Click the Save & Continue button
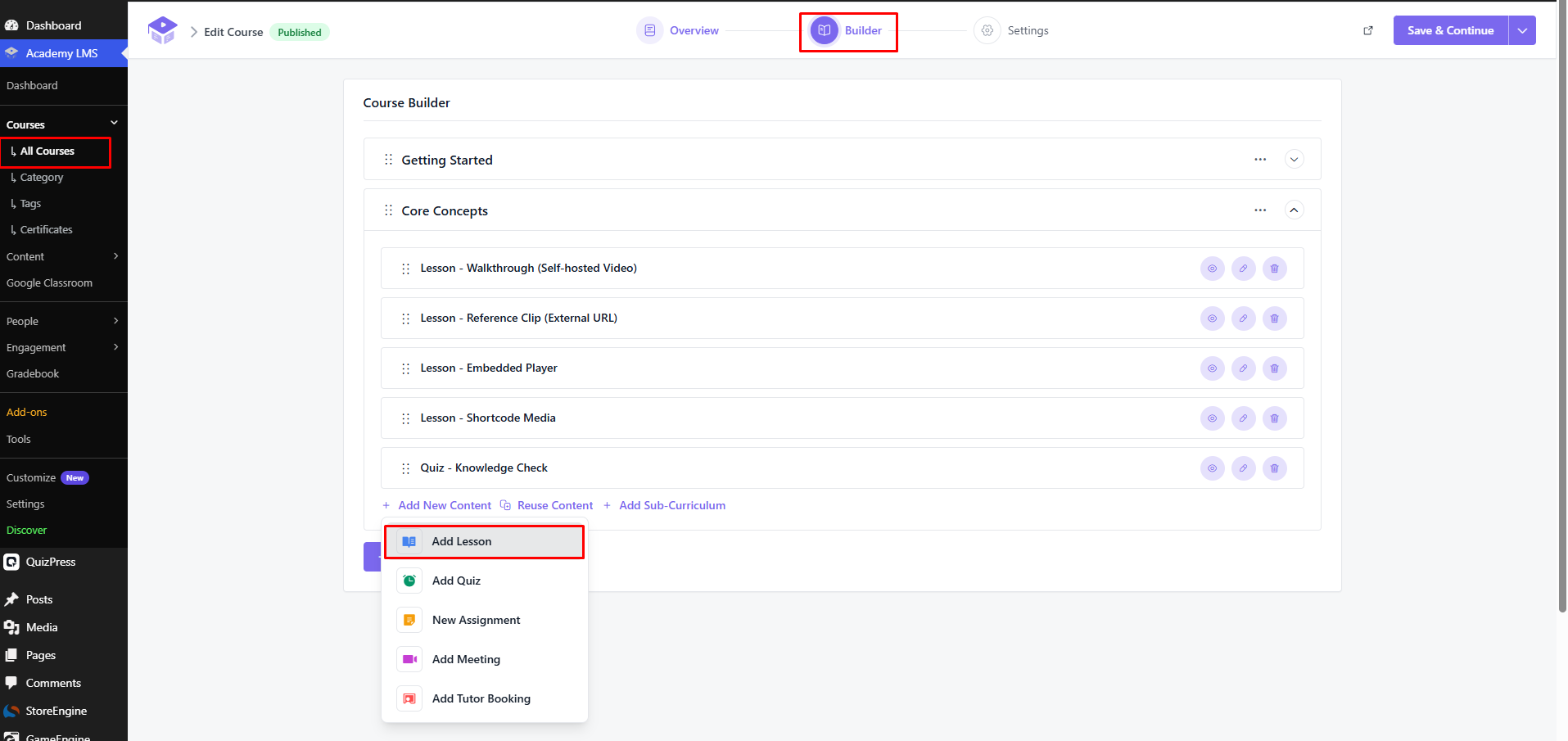 coord(1450,30)
